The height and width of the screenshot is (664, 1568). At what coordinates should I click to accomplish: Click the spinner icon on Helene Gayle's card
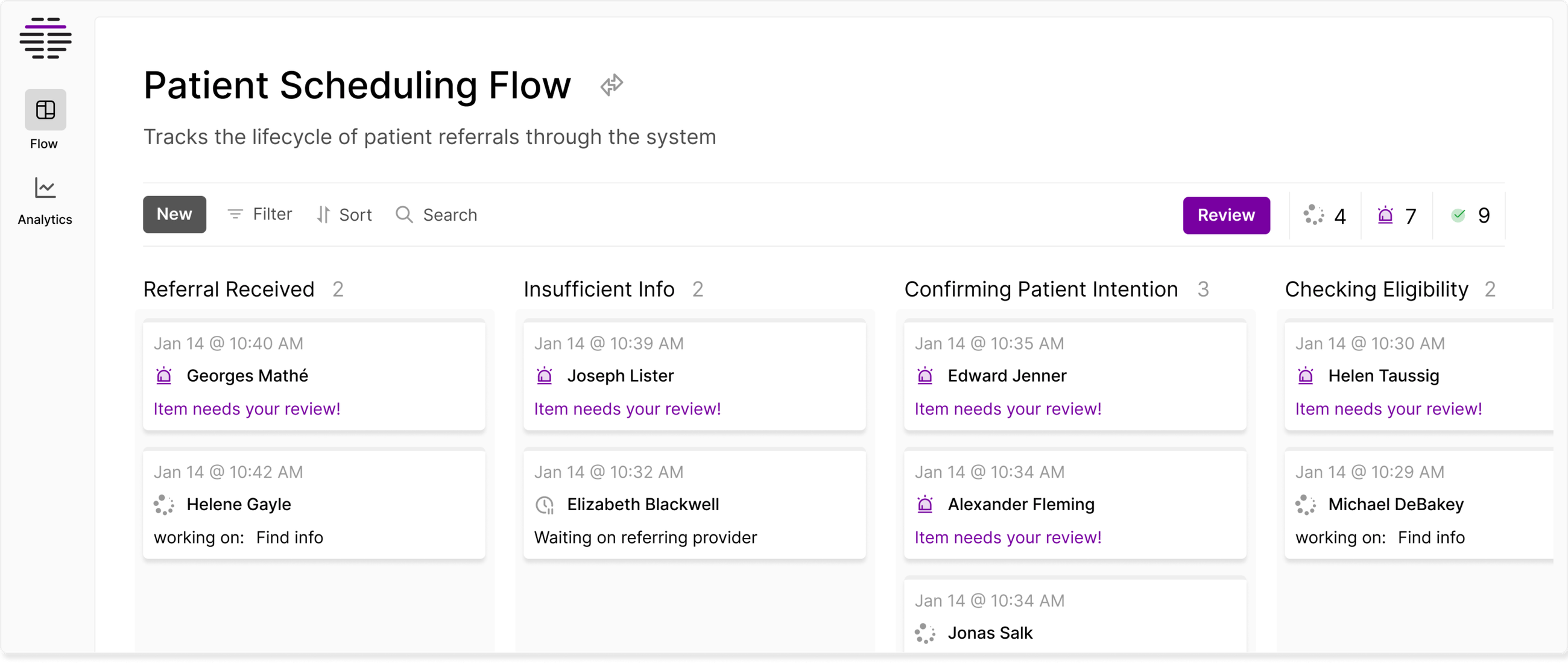coord(164,505)
